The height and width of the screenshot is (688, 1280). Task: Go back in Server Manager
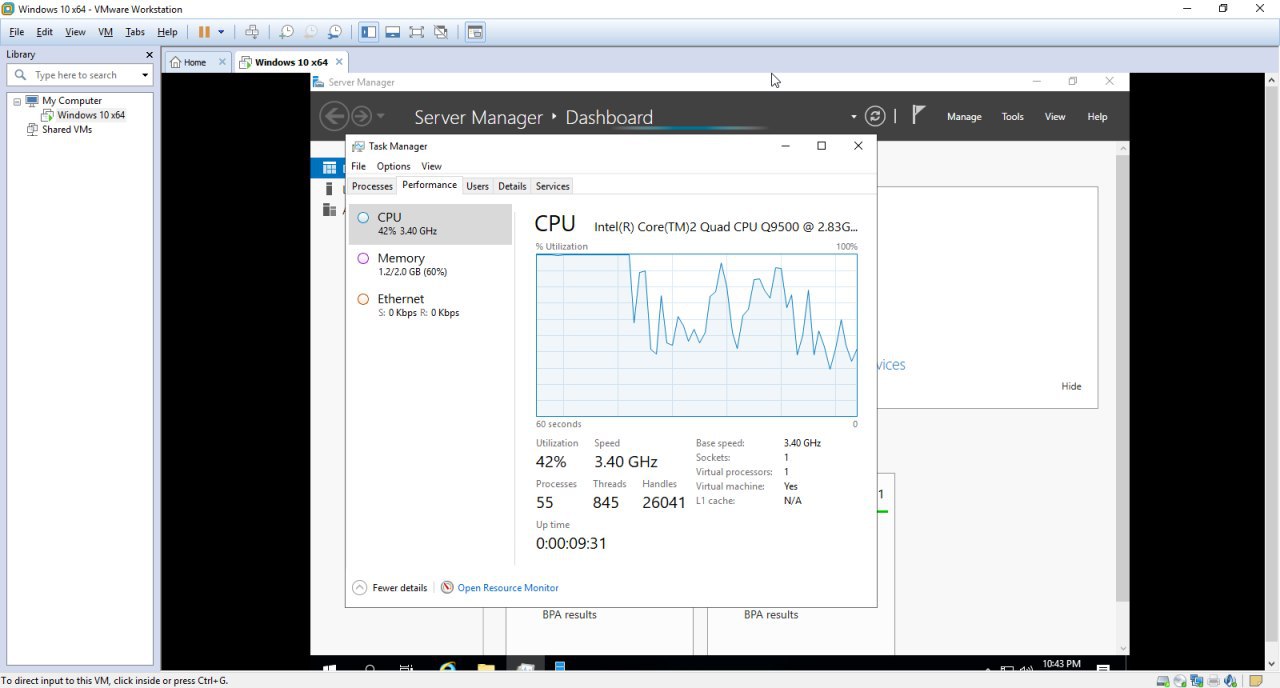coord(334,117)
